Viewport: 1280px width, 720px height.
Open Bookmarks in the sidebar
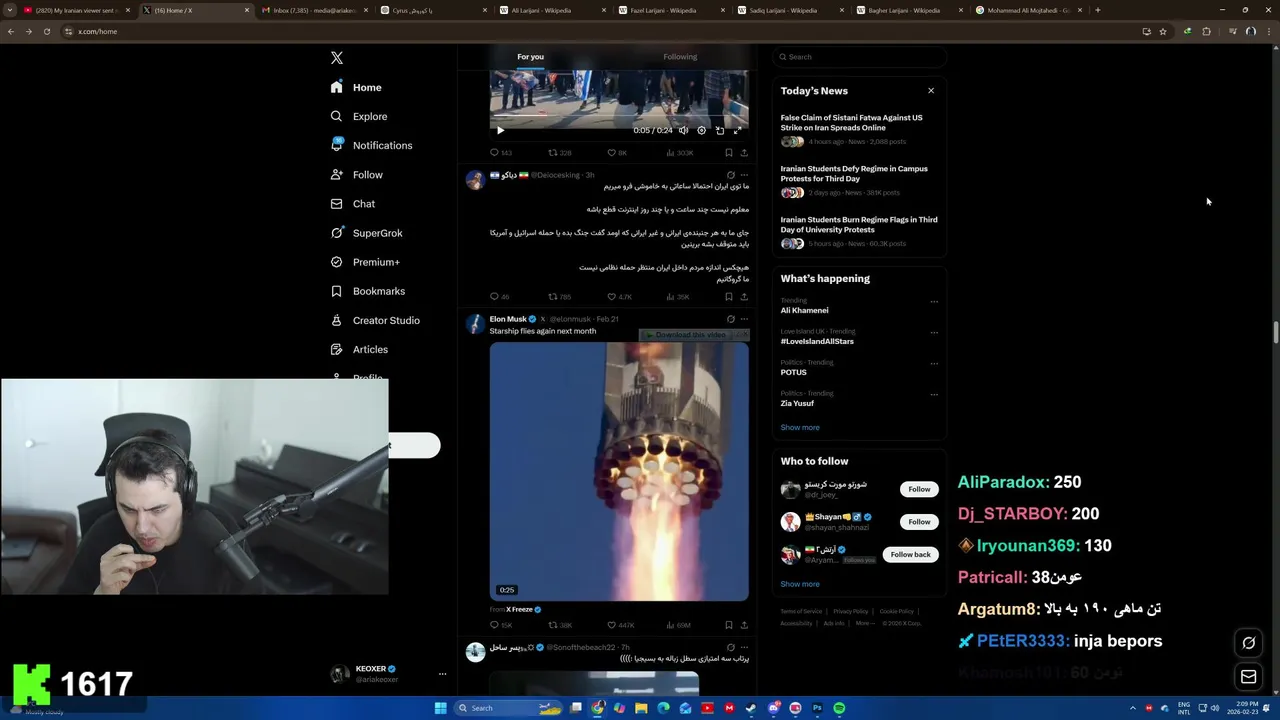(x=367, y=291)
